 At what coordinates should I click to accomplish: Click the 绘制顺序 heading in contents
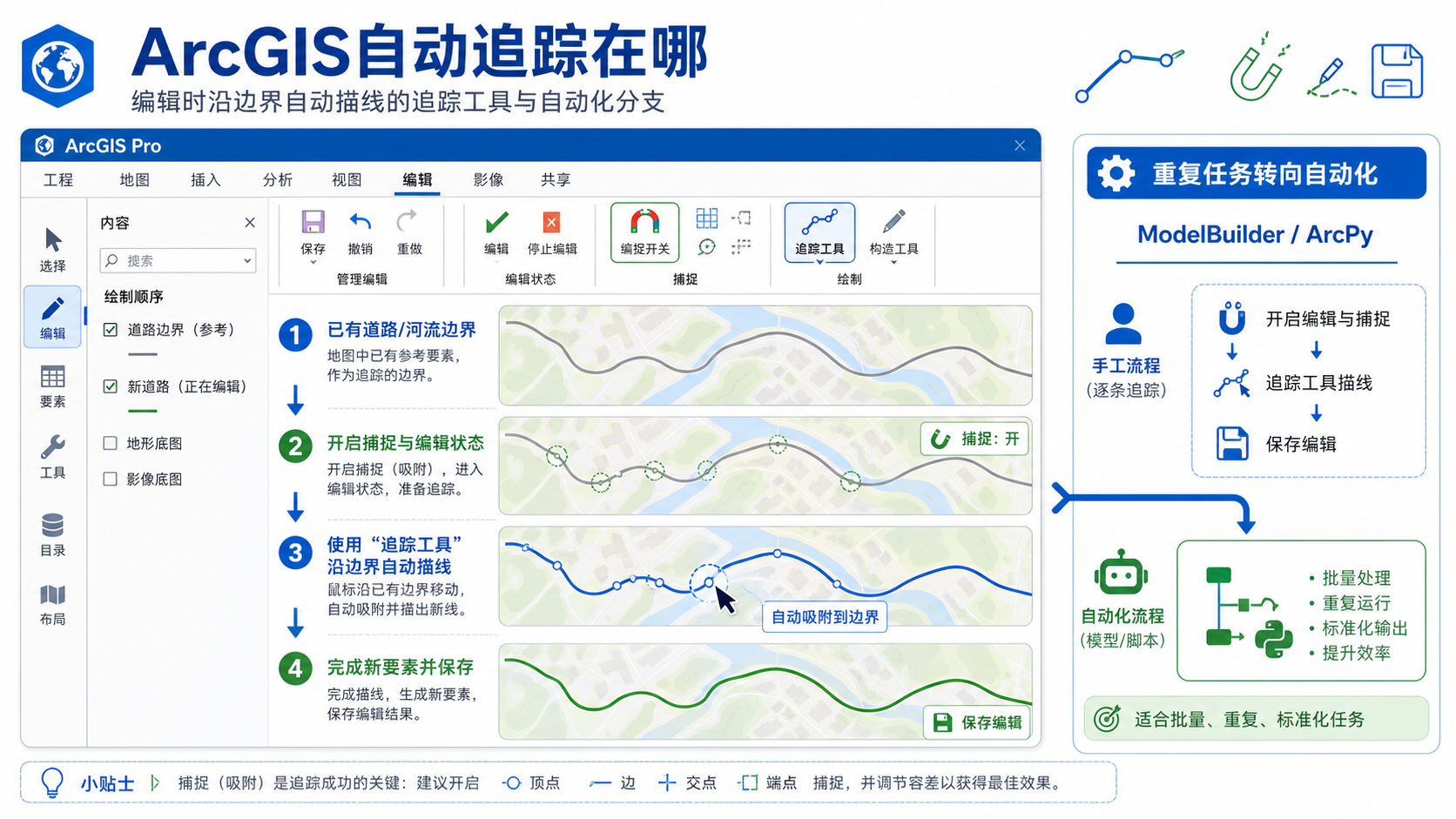pos(134,297)
